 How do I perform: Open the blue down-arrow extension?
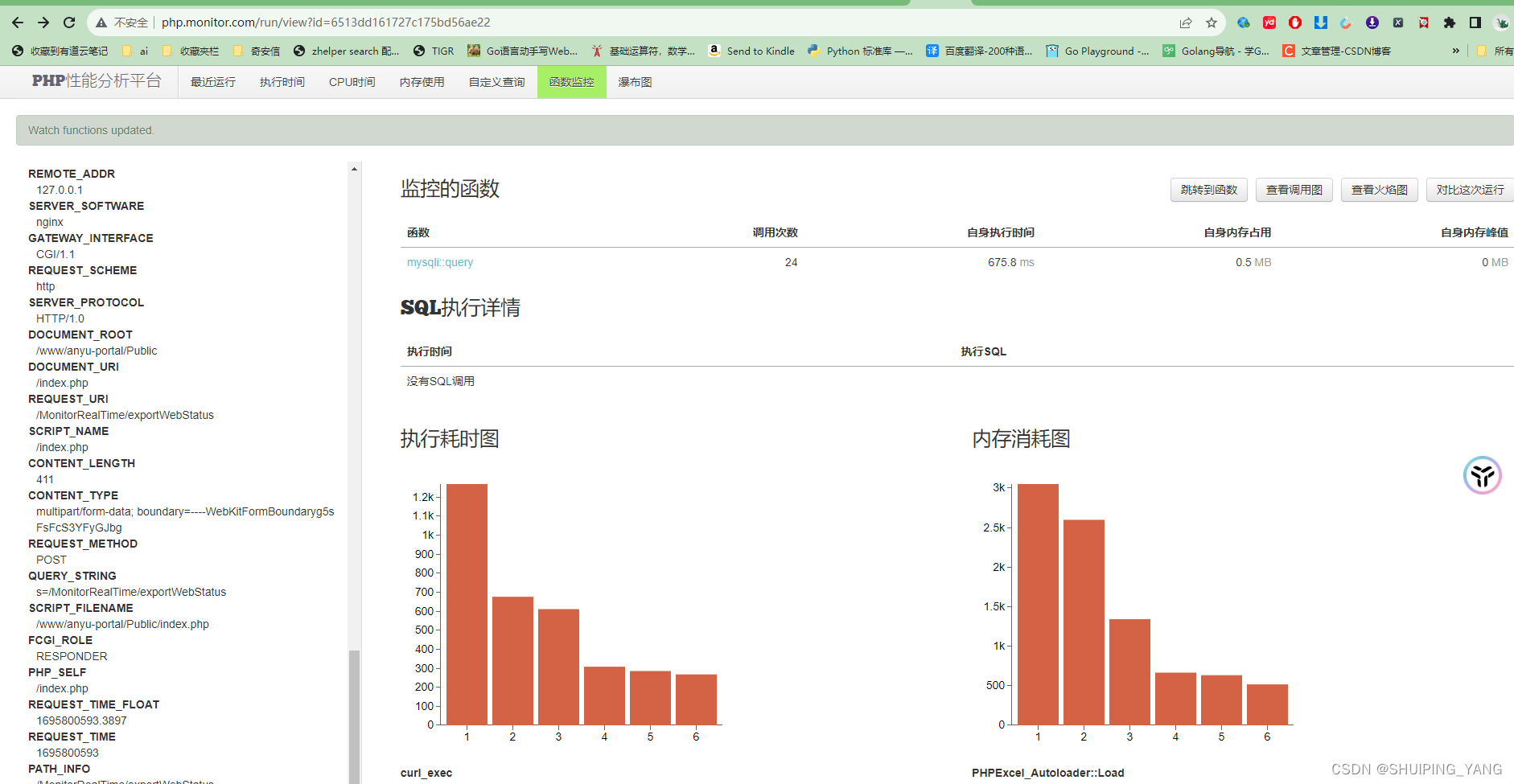click(1321, 23)
